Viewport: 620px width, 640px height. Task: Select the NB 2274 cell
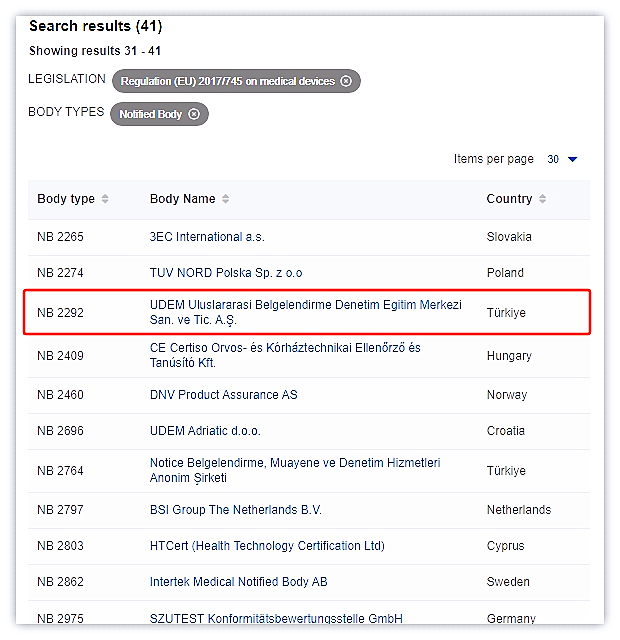point(60,273)
